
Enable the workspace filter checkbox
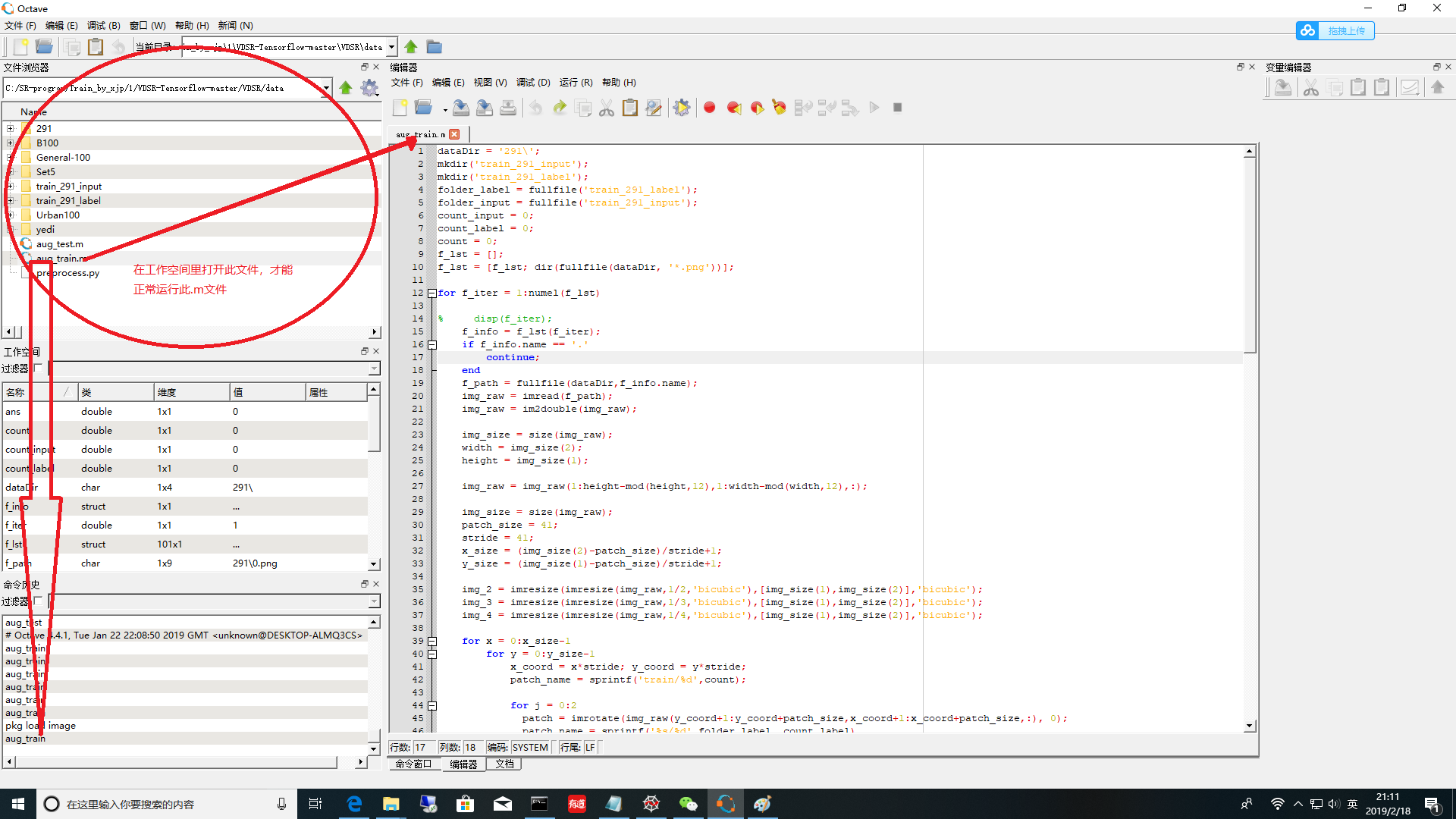[39, 369]
